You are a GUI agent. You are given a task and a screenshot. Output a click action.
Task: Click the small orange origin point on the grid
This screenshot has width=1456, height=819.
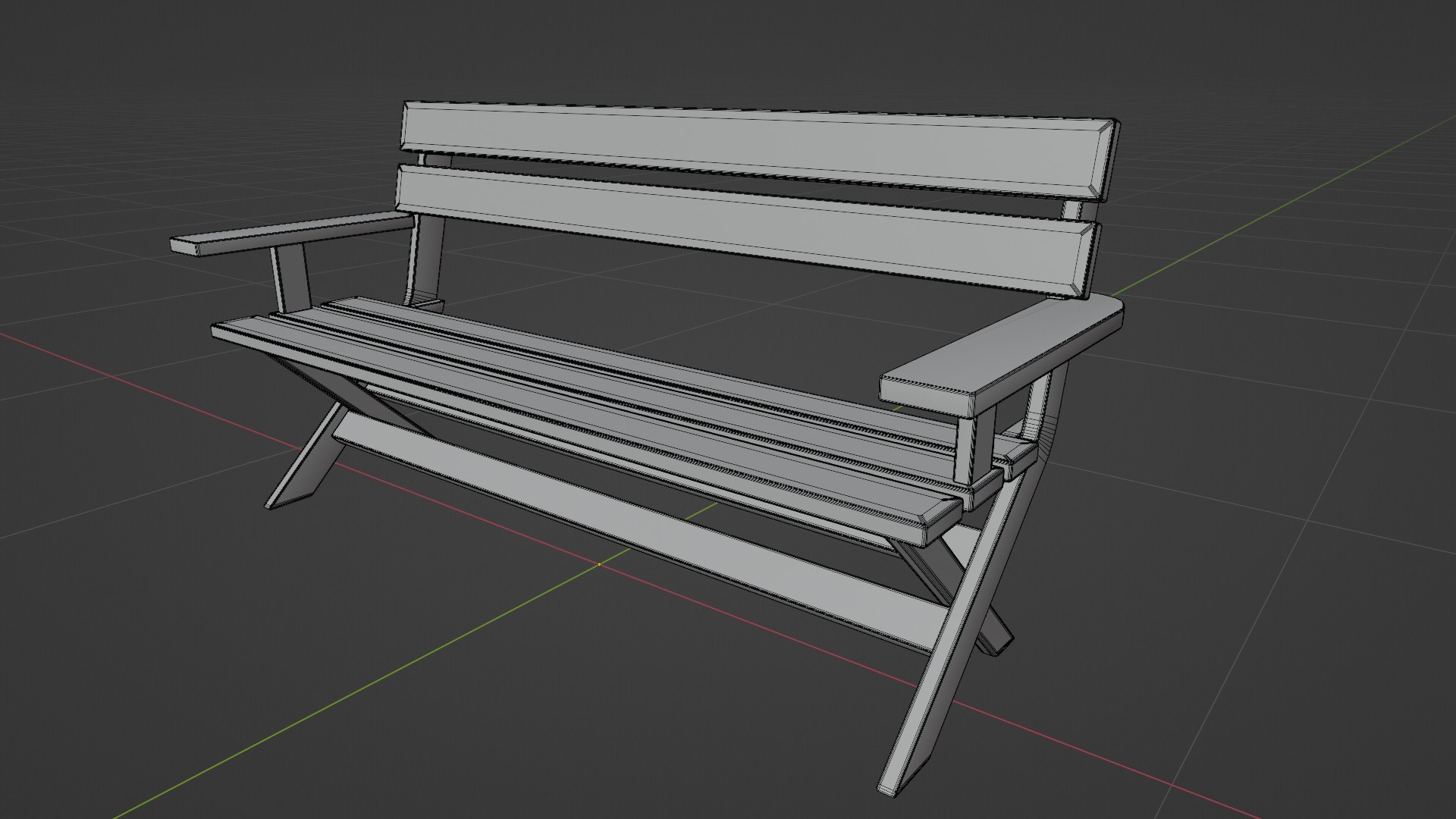coord(599,564)
